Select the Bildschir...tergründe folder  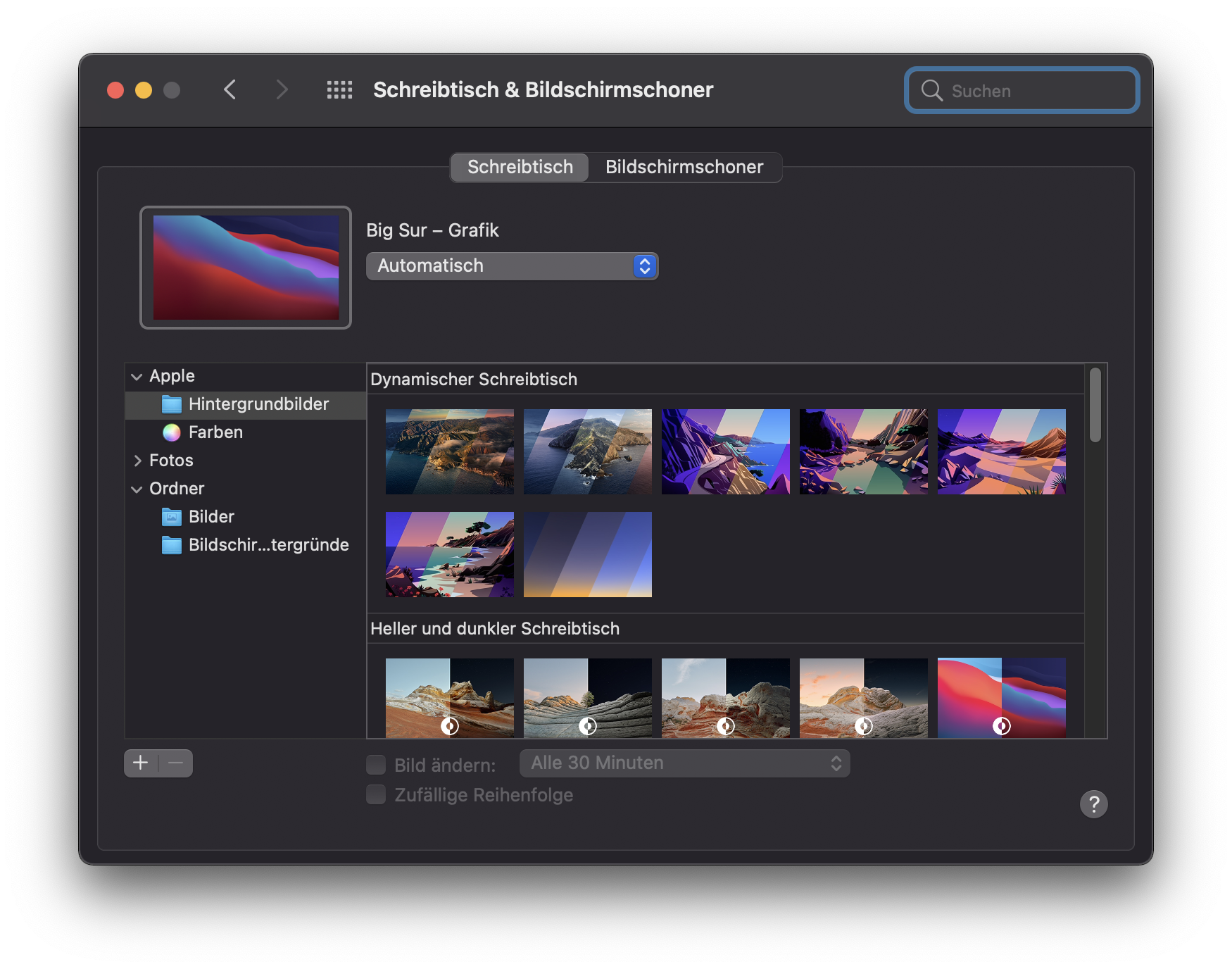pos(268,545)
